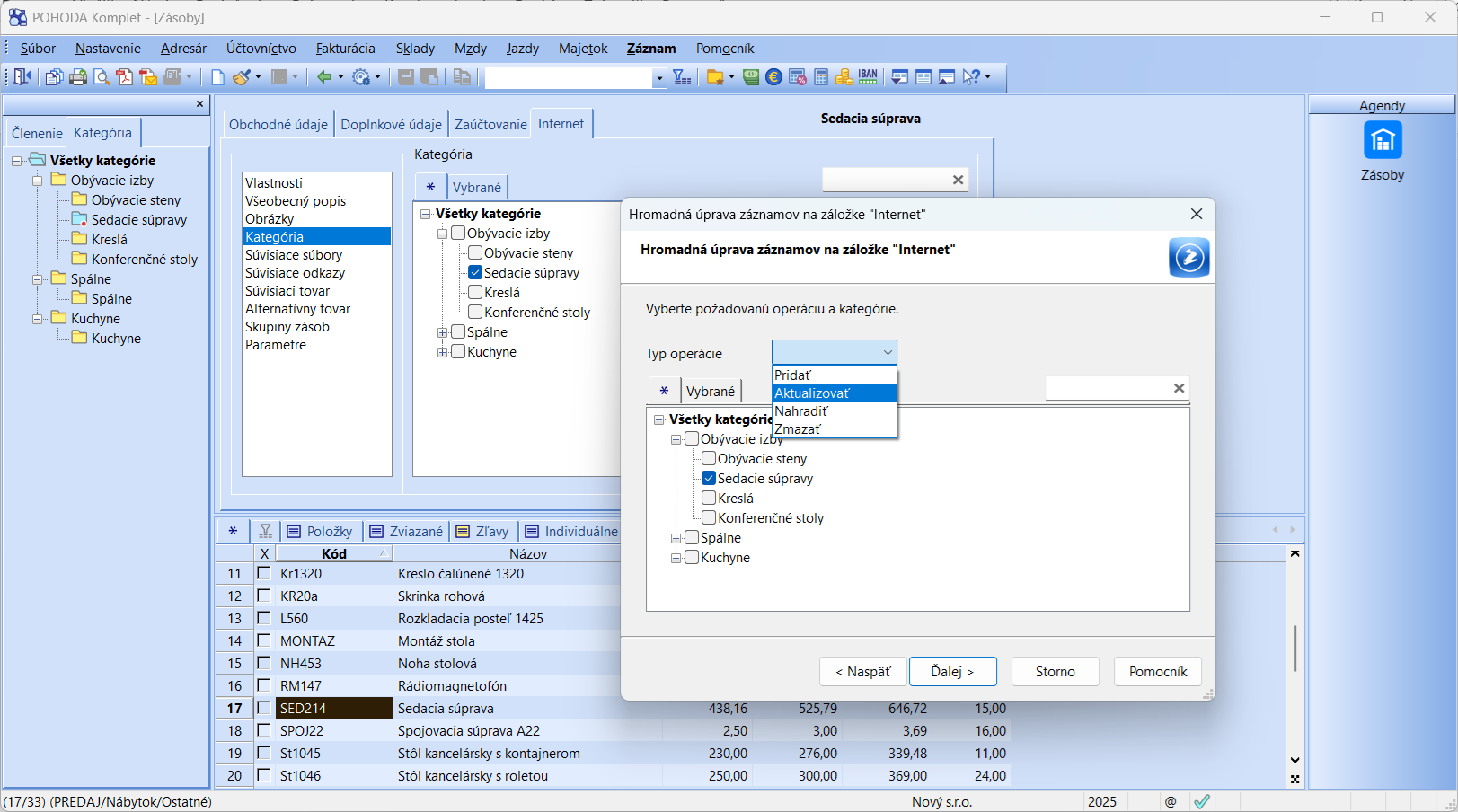The height and width of the screenshot is (812, 1458).
Task: Click the Ďalej > button
Action: coord(952,672)
